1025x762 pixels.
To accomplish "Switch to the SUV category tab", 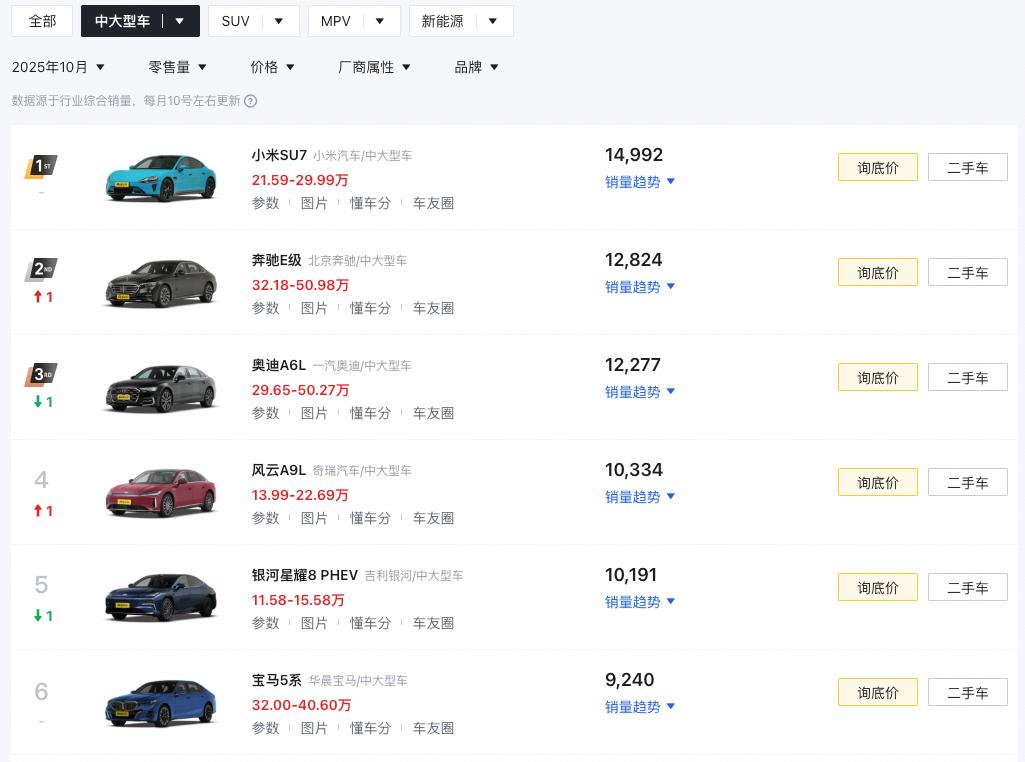I will point(235,20).
